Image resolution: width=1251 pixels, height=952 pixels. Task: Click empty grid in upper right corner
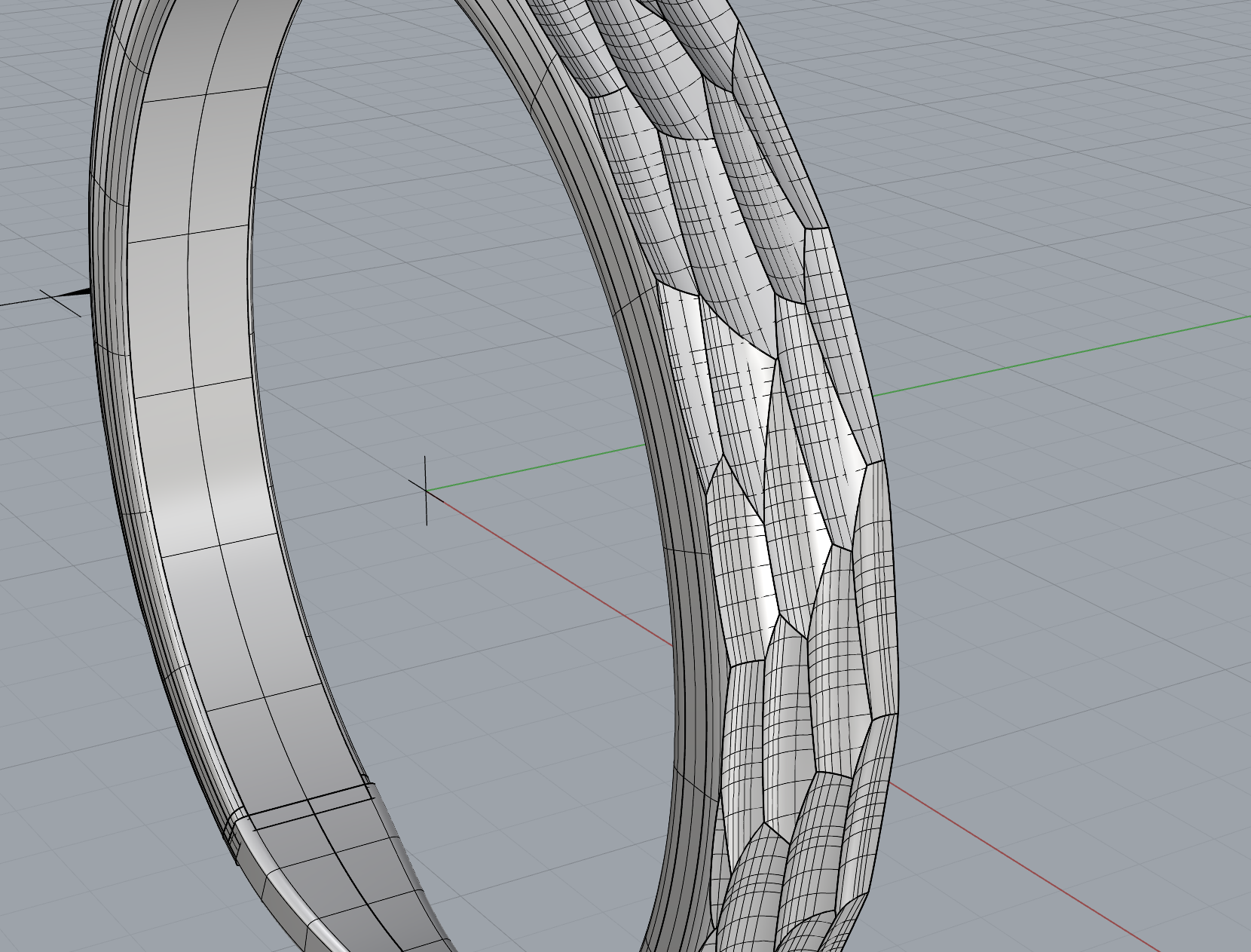[1093, 113]
